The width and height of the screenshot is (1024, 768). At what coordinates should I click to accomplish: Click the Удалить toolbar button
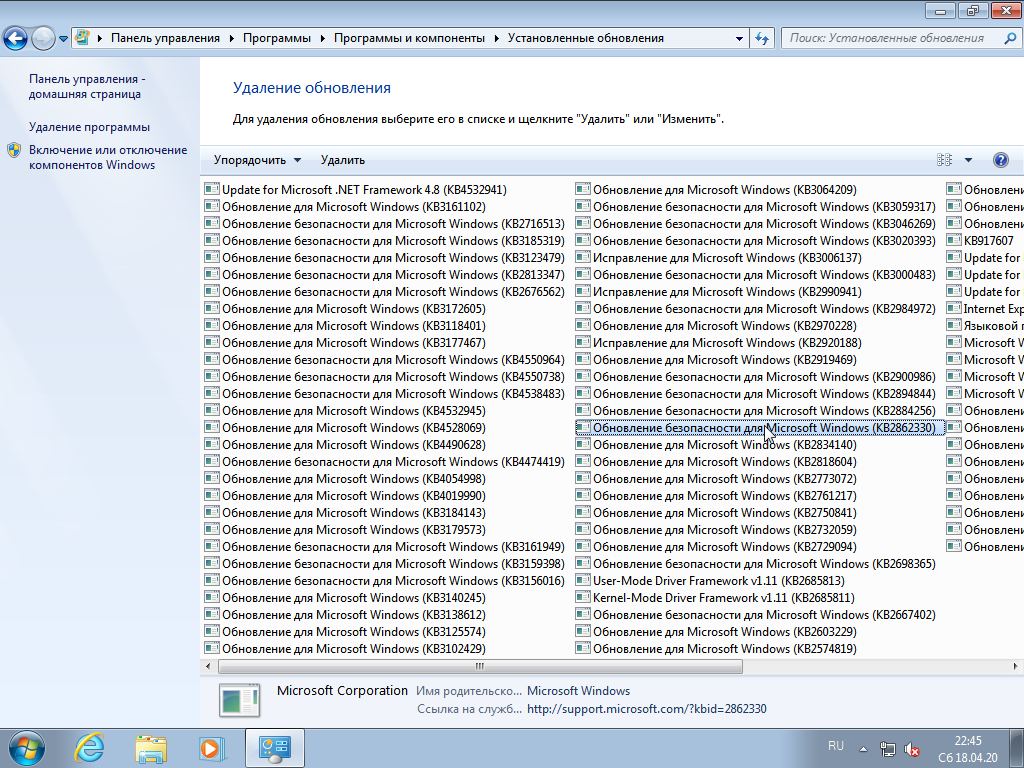[342, 160]
